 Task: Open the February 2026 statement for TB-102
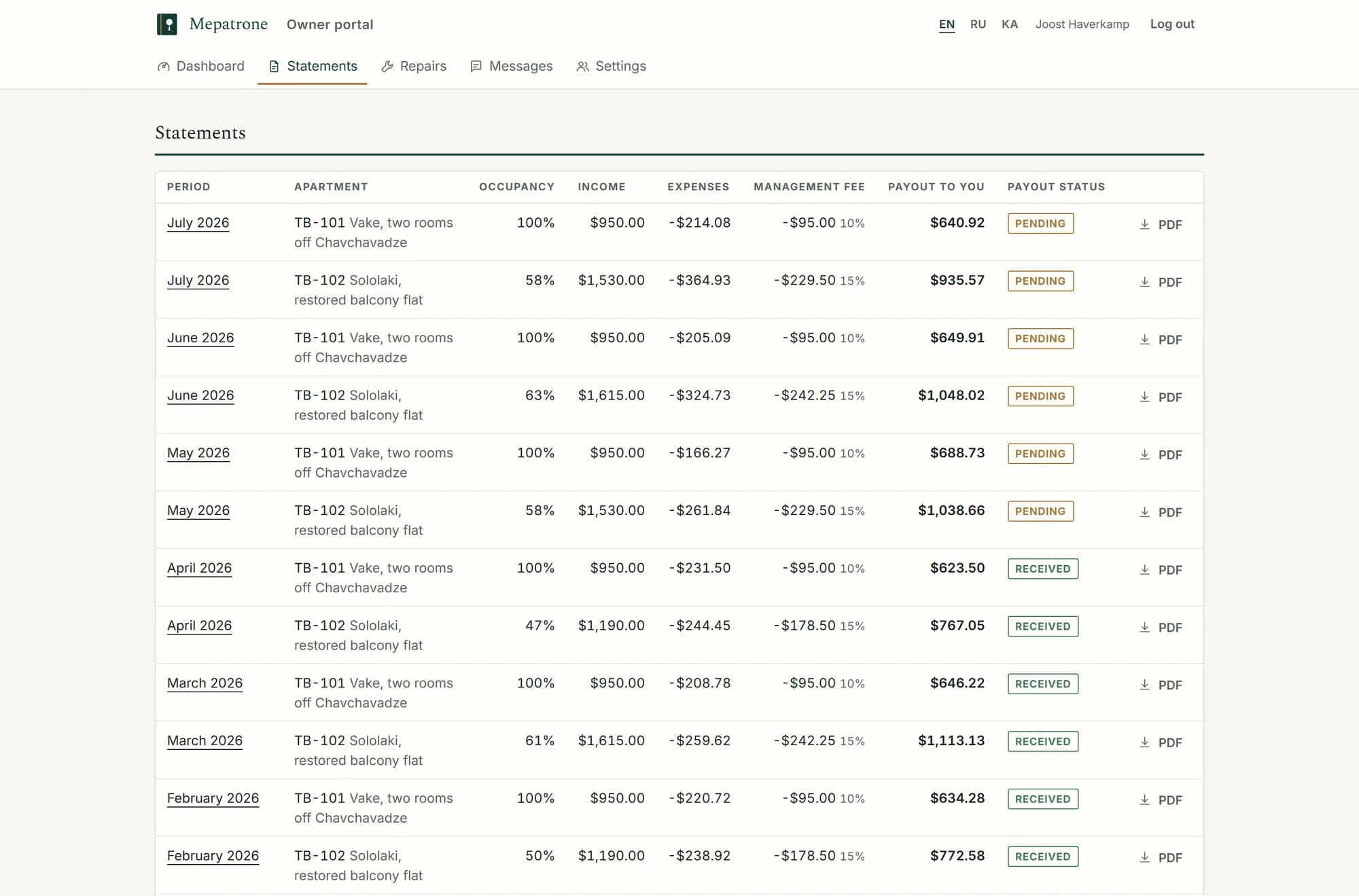[x=213, y=856]
